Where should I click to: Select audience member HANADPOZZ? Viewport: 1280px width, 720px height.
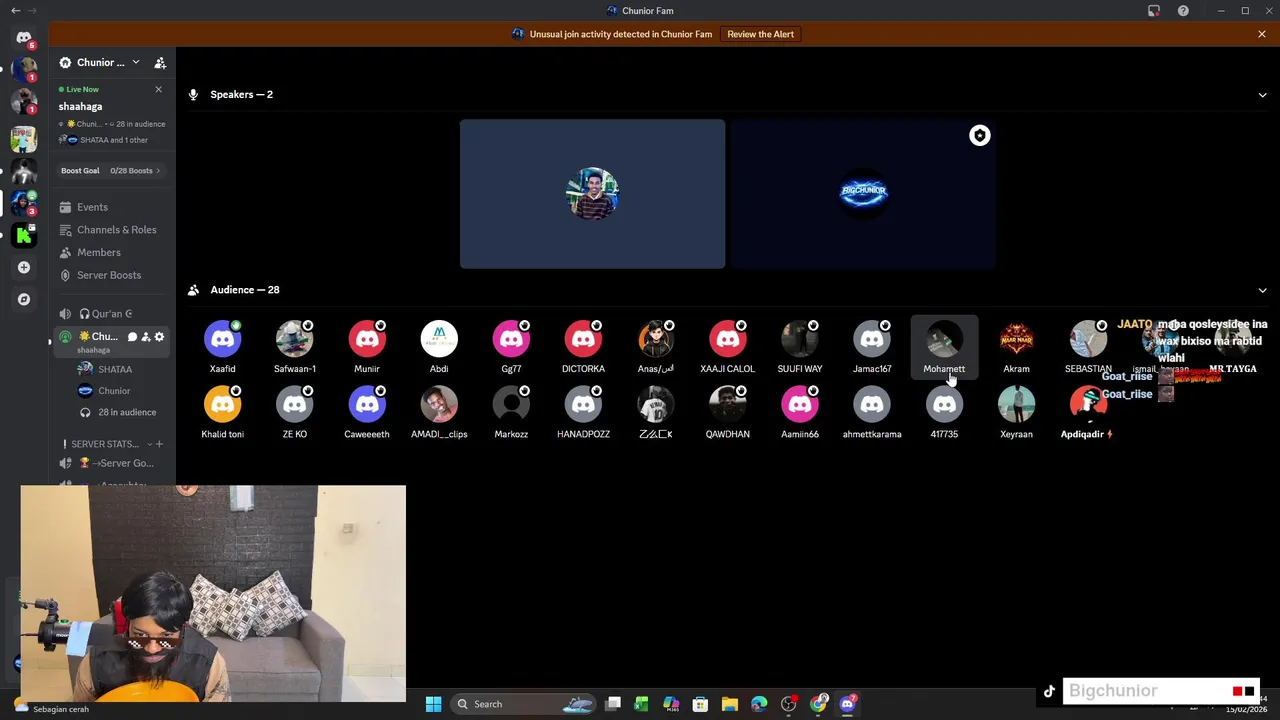coord(583,412)
